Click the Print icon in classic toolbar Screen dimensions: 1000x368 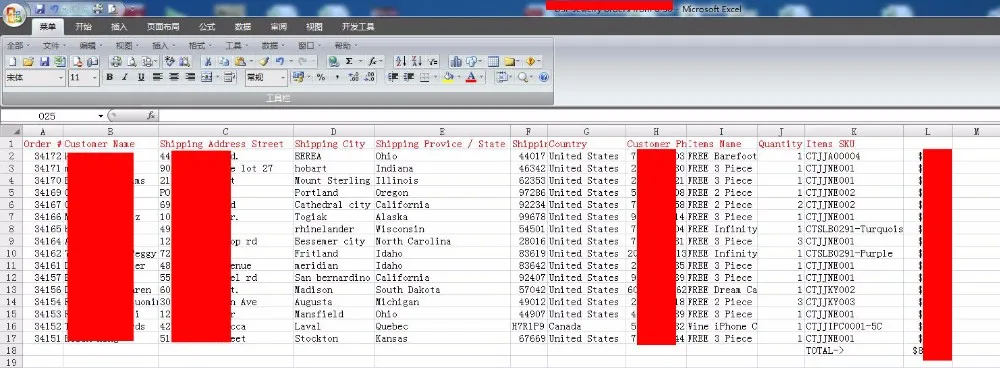(116, 62)
